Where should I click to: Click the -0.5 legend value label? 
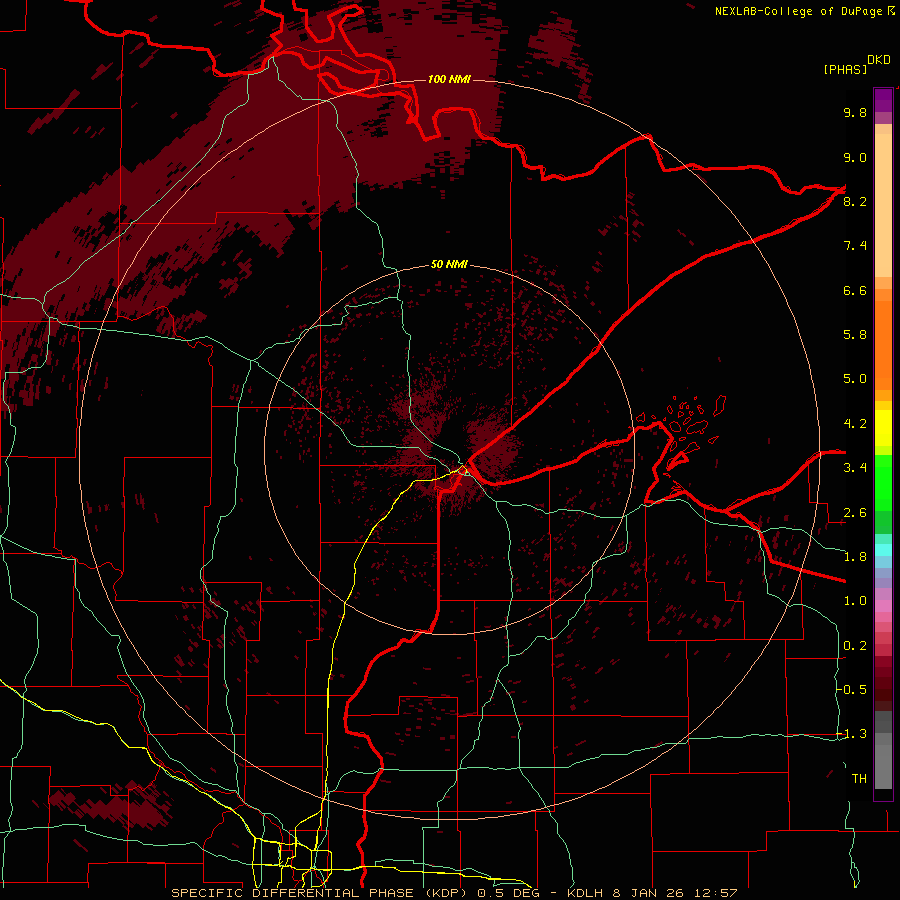tap(853, 690)
